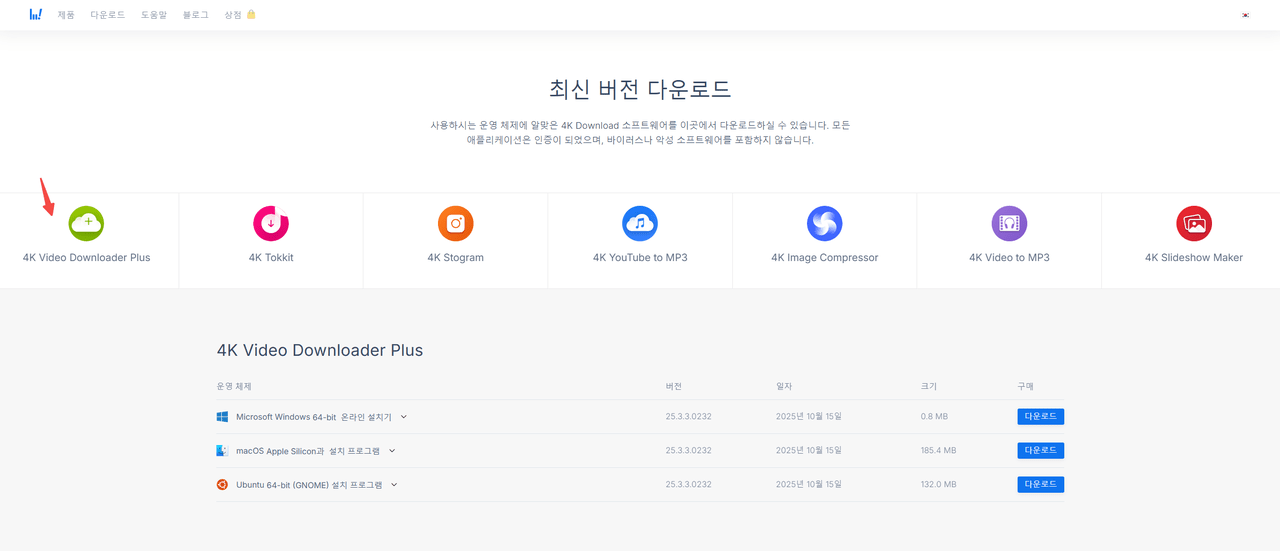Click the 최신 버전 다운로드 heading
Viewport: 1280px width, 551px height.
pos(640,88)
